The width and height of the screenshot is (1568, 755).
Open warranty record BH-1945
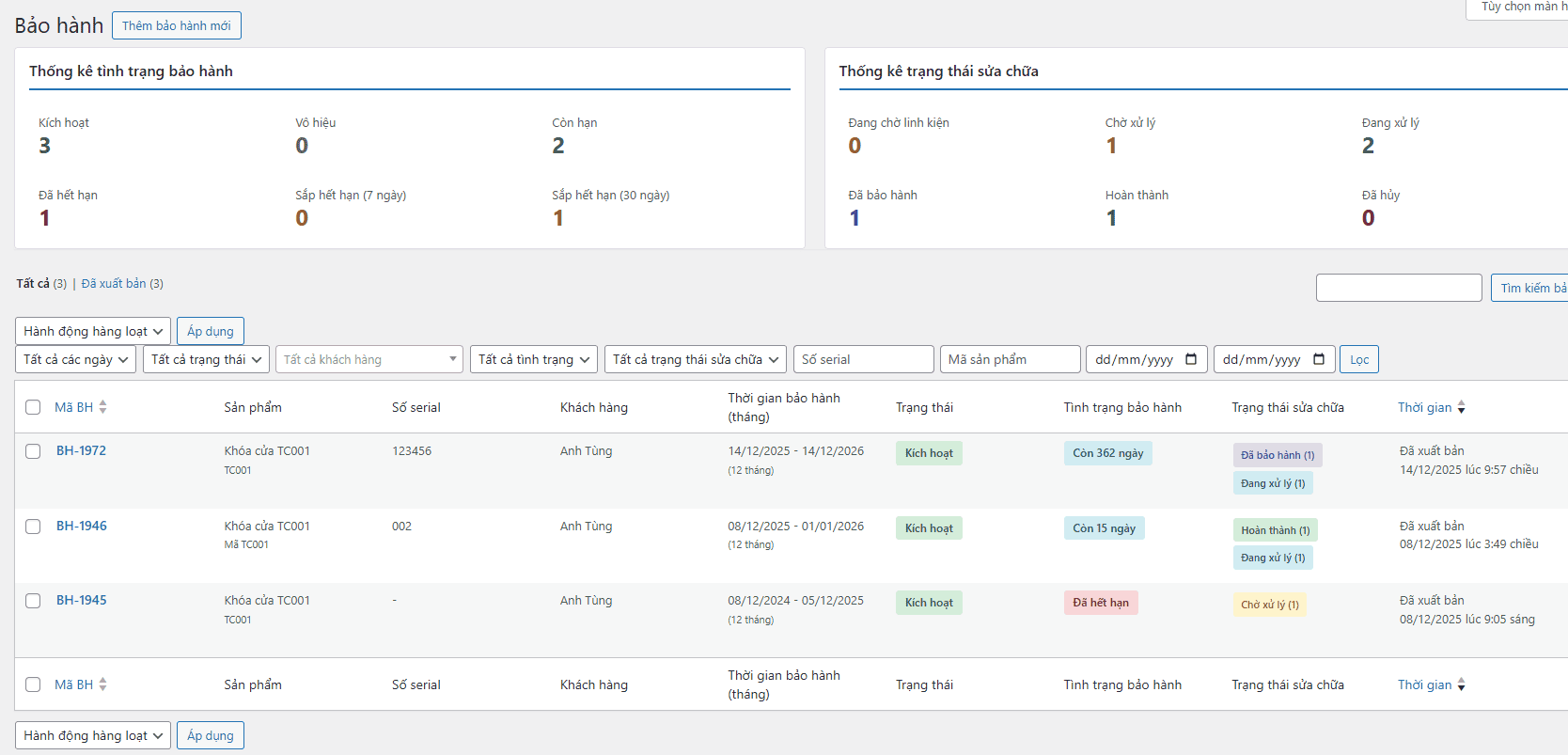click(x=82, y=600)
